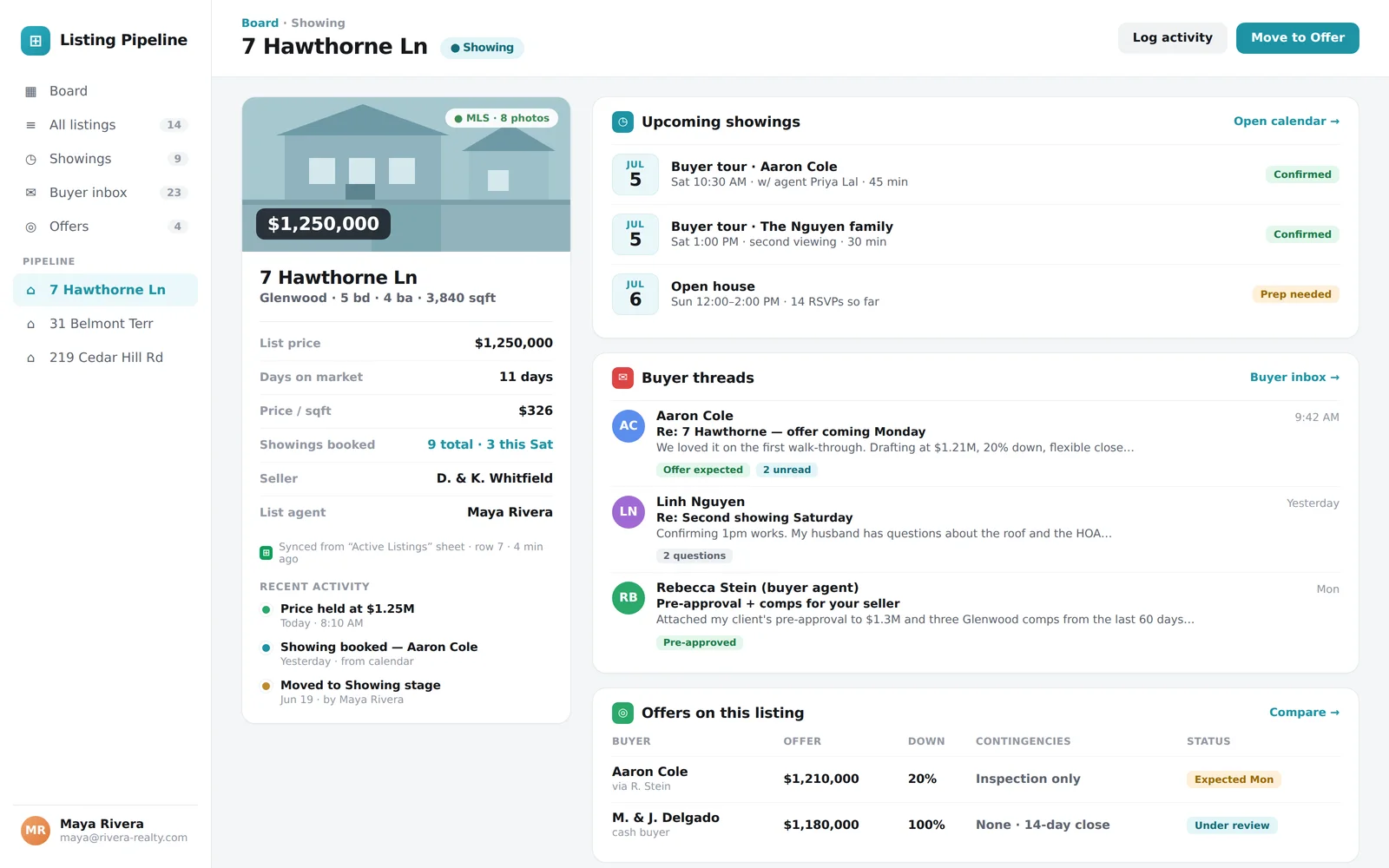Screen dimensions: 1389x868
Task: Click the MLS · 8 photos badge
Action: (502, 118)
